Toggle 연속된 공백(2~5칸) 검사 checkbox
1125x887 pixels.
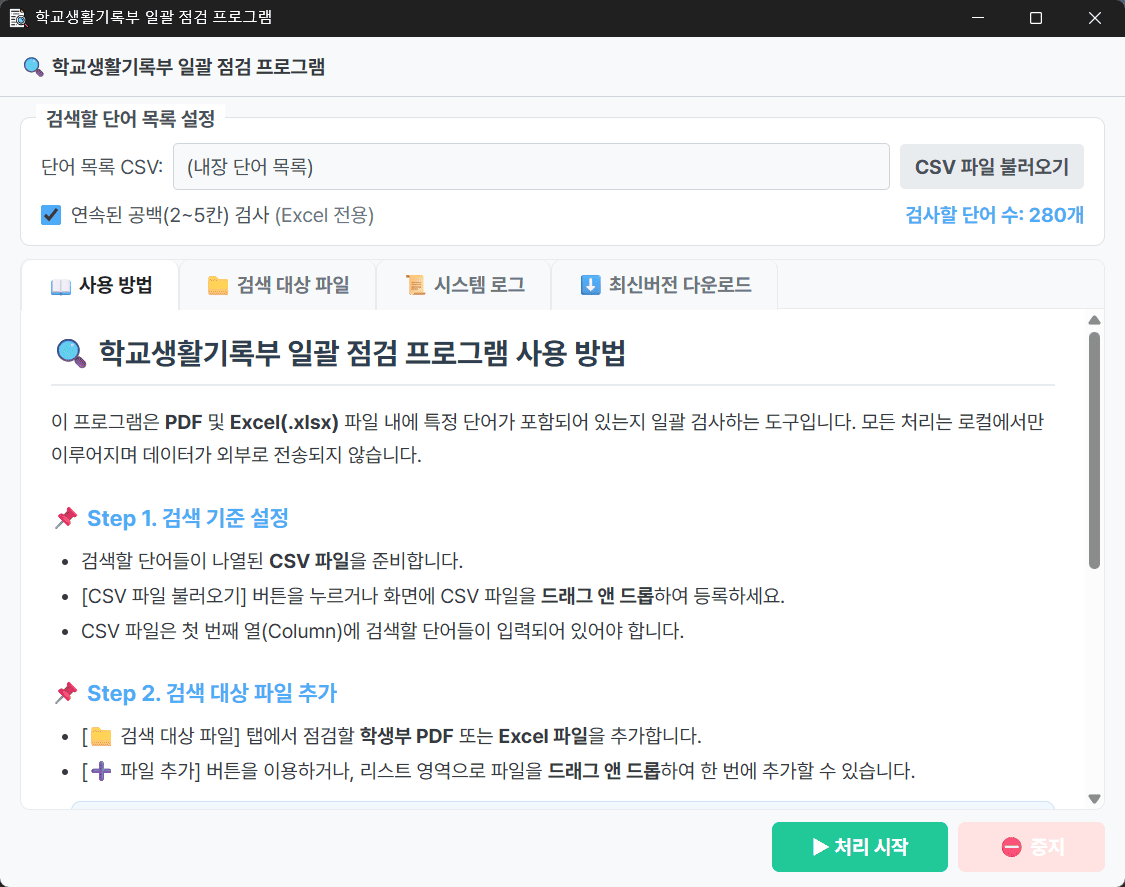[x=51, y=215]
